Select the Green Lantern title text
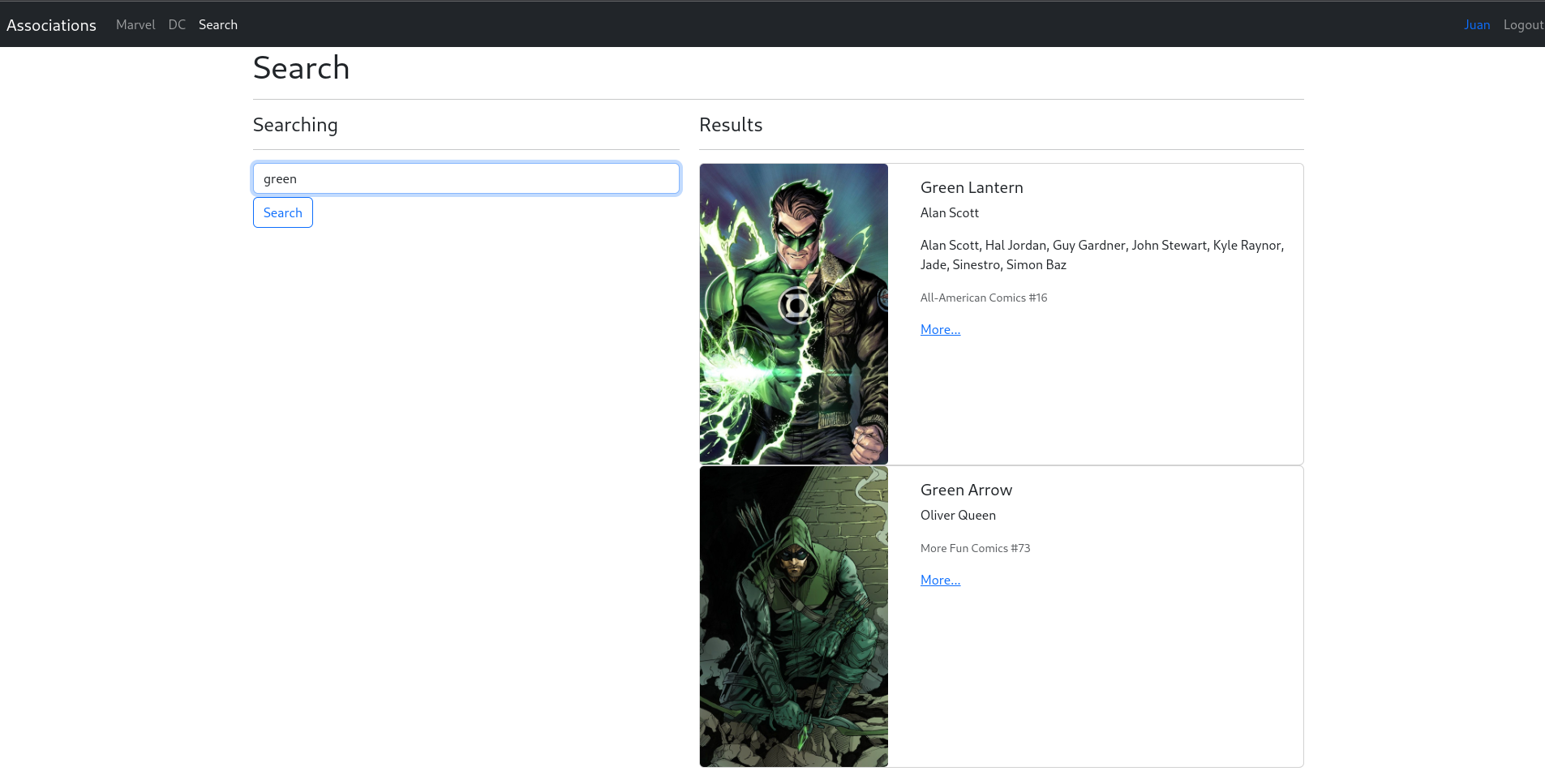This screenshot has height=784, width=1545. coord(972,187)
